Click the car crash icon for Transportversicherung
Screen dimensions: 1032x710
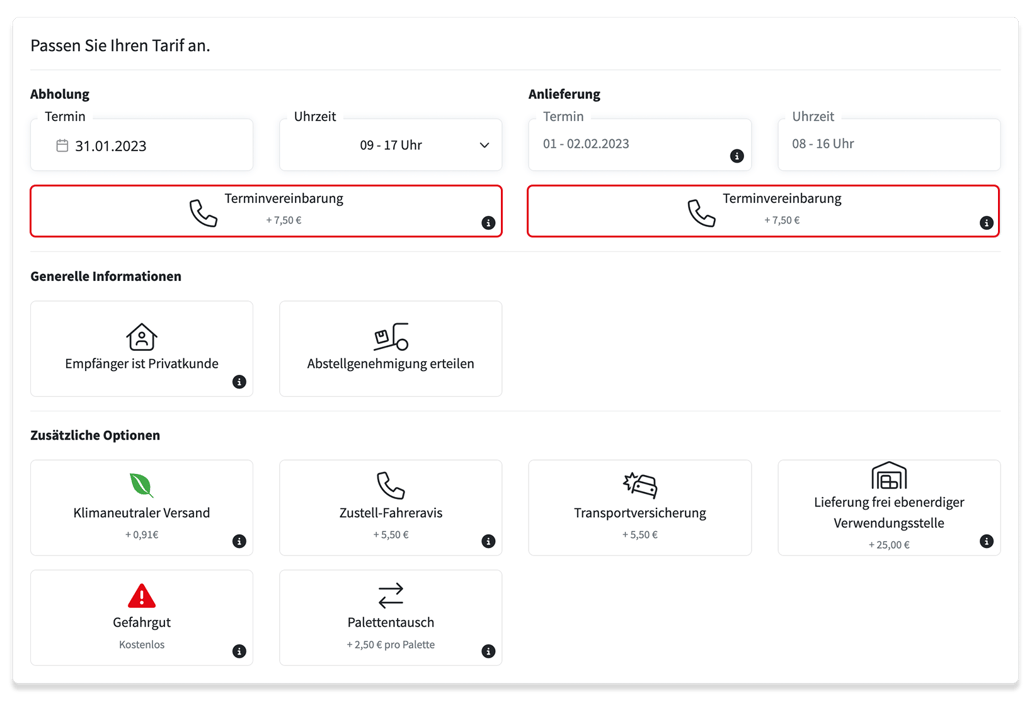pos(640,485)
